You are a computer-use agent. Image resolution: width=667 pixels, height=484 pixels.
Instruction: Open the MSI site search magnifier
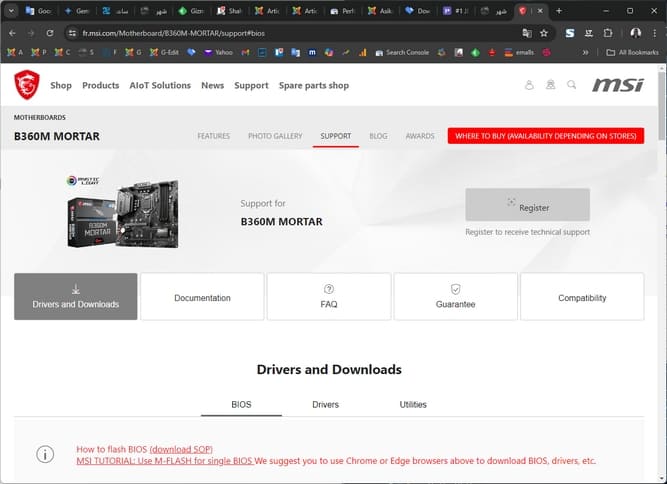point(571,85)
